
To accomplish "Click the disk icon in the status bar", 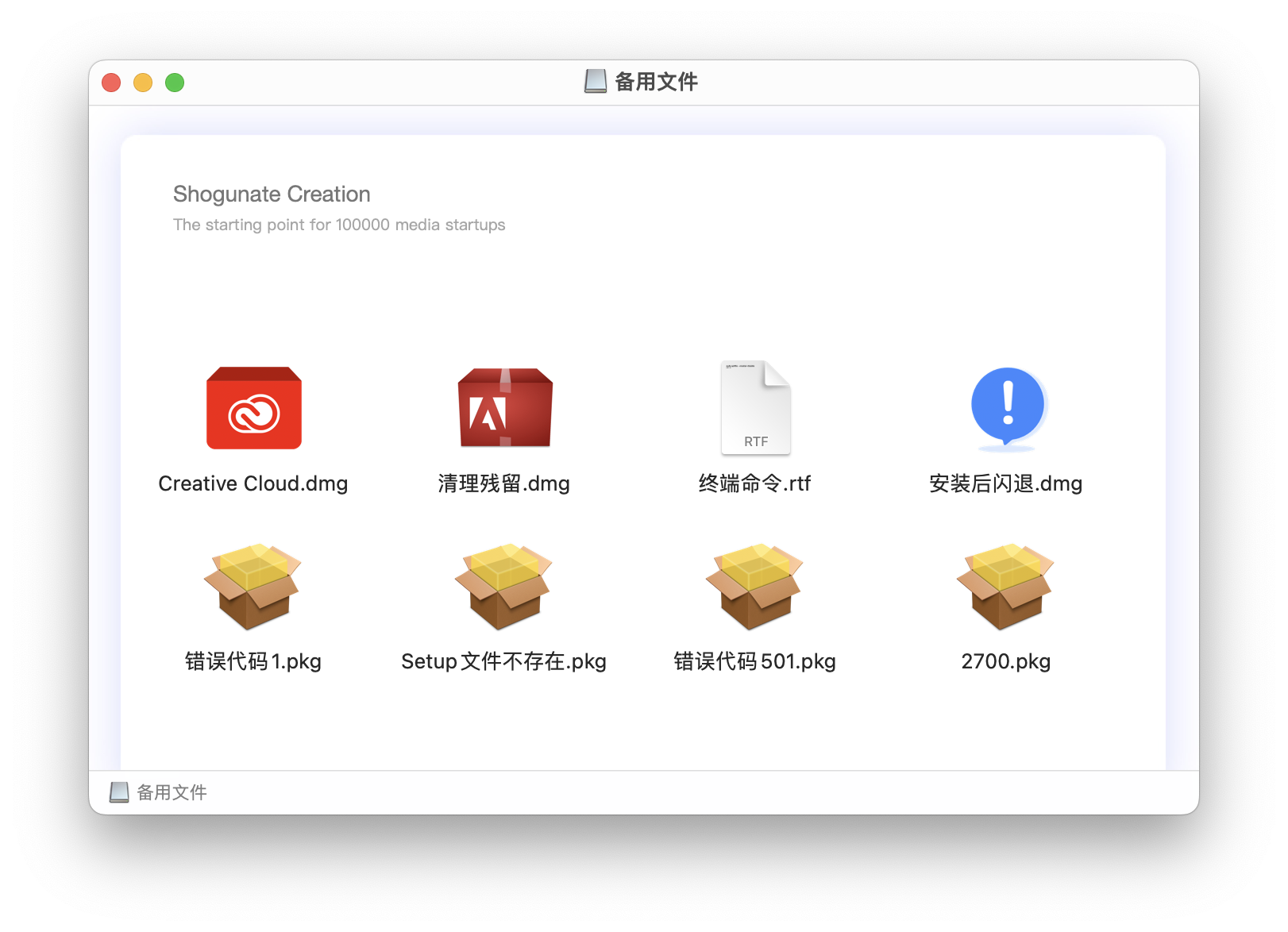I will click(118, 791).
